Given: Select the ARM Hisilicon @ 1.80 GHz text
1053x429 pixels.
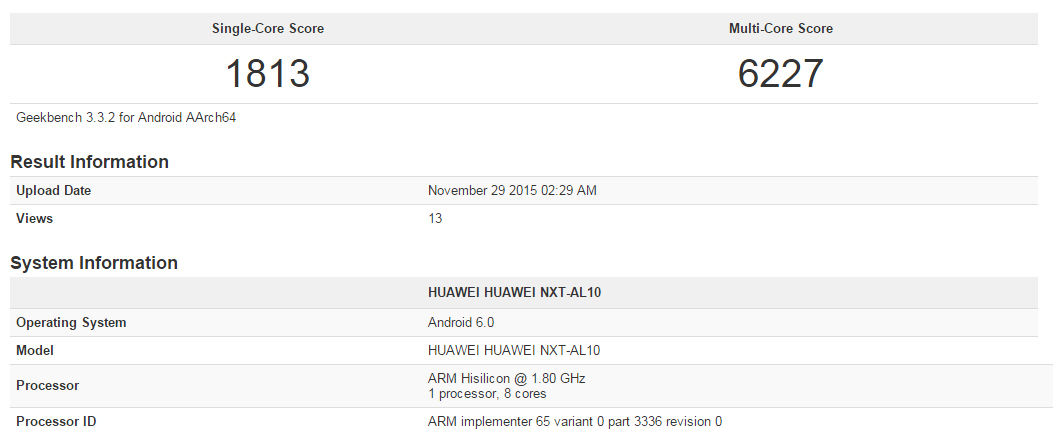Looking at the screenshot, I should (506, 378).
